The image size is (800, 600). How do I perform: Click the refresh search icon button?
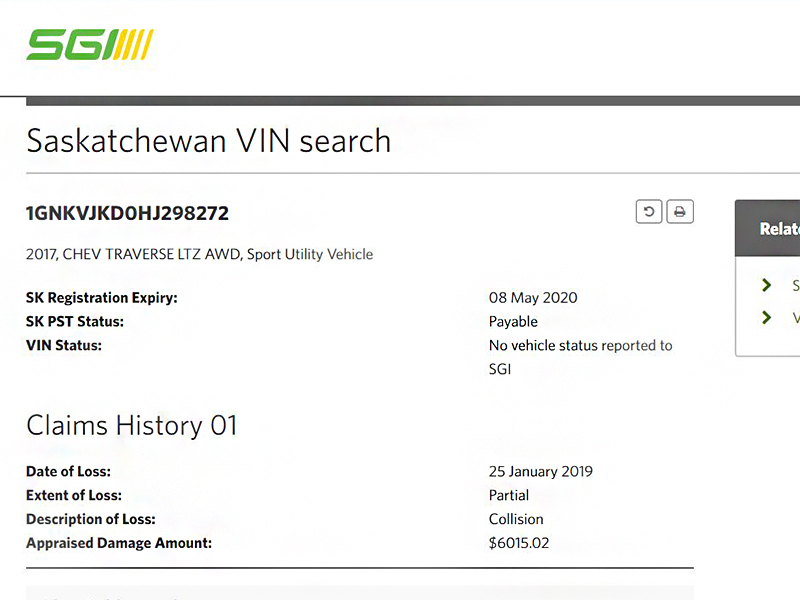click(649, 211)
